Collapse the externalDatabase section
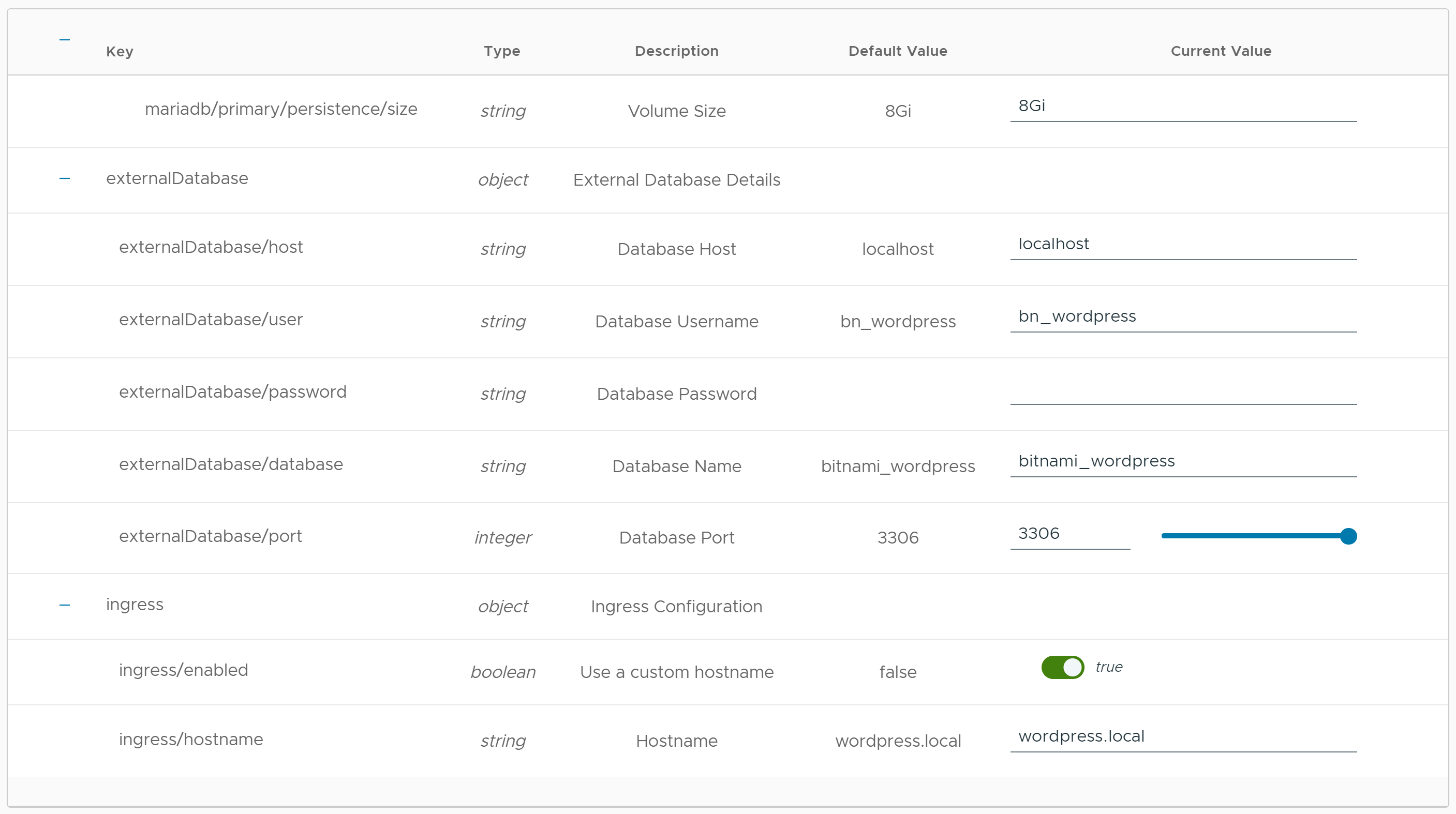Viewport: 1456px width, 814px height. pyautogui.click(x=65, y=178)
